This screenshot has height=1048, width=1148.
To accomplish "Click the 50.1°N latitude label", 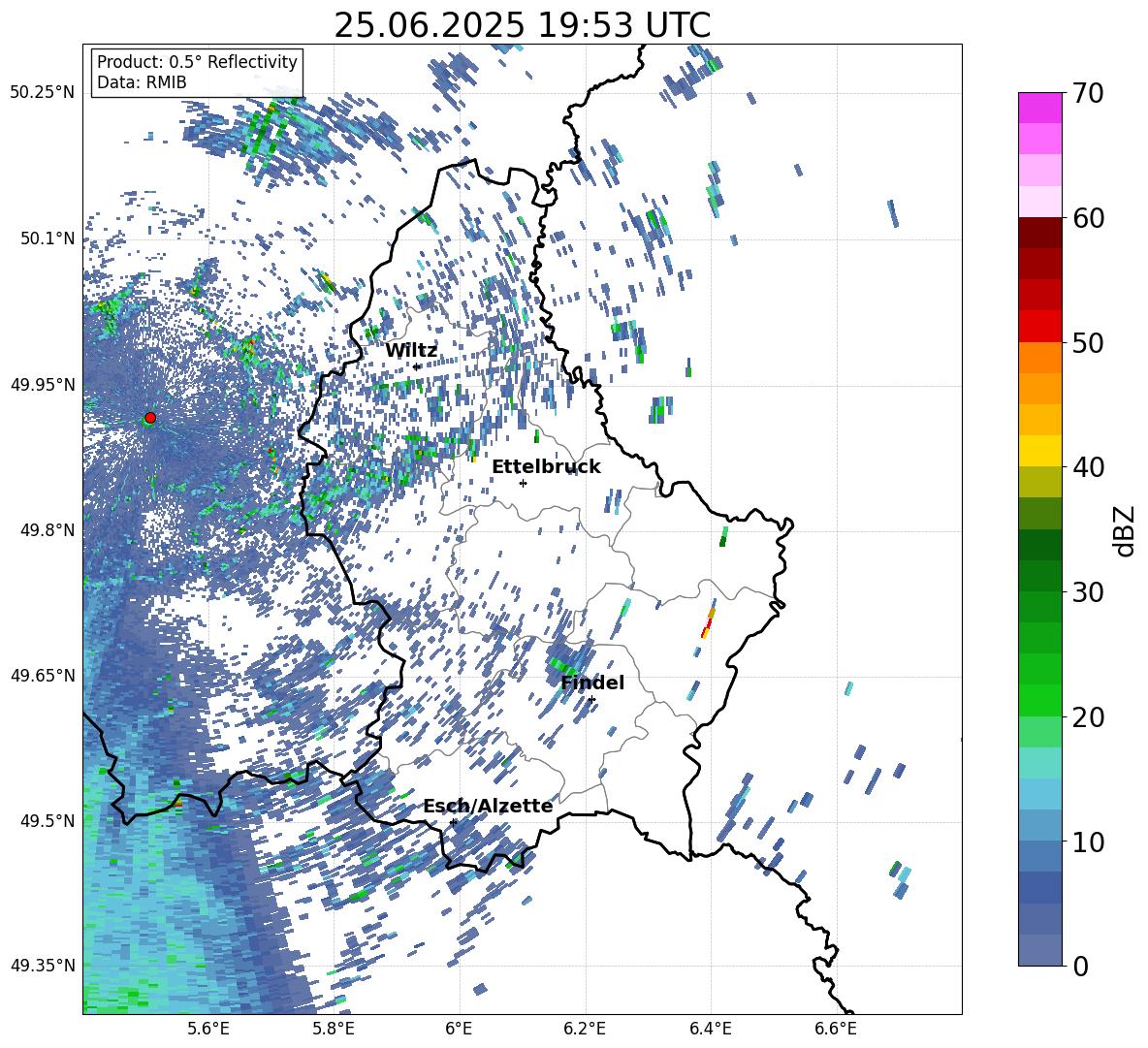I will pos(48,238).
